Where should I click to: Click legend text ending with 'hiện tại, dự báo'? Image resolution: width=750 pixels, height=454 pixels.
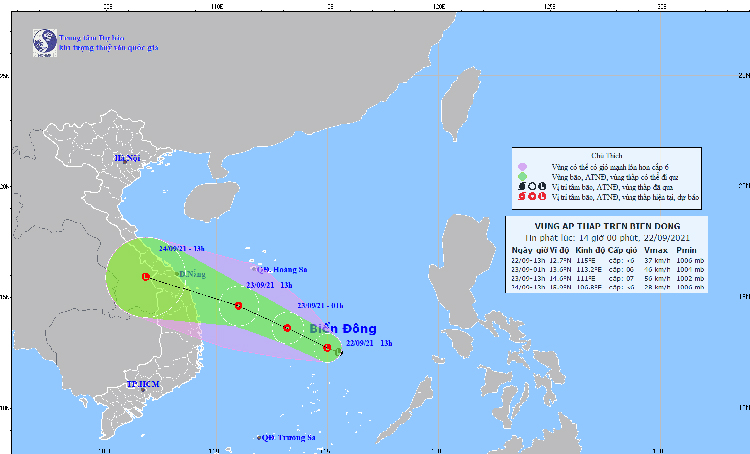[626, 197]
